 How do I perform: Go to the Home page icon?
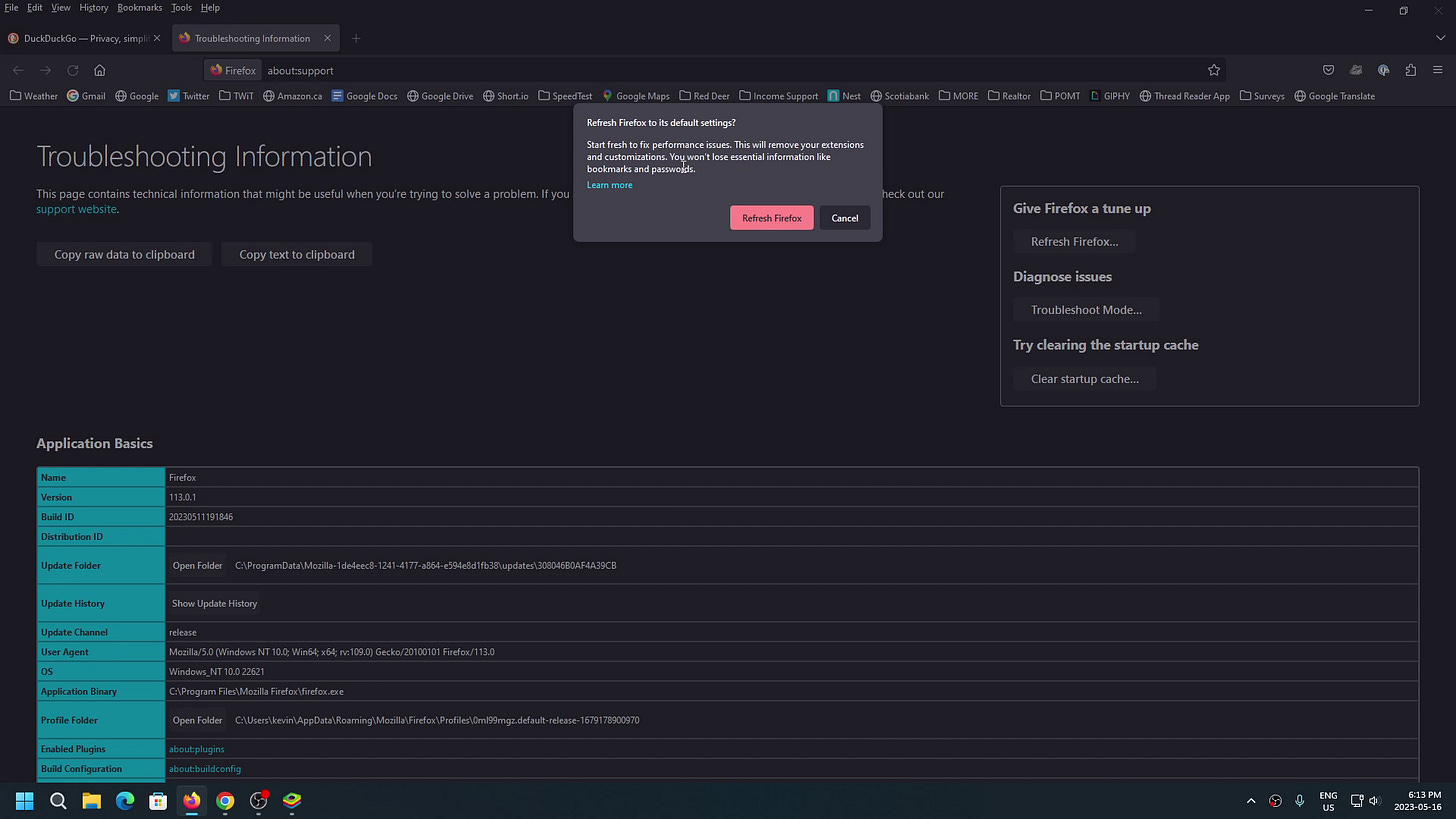click(99, 70)
